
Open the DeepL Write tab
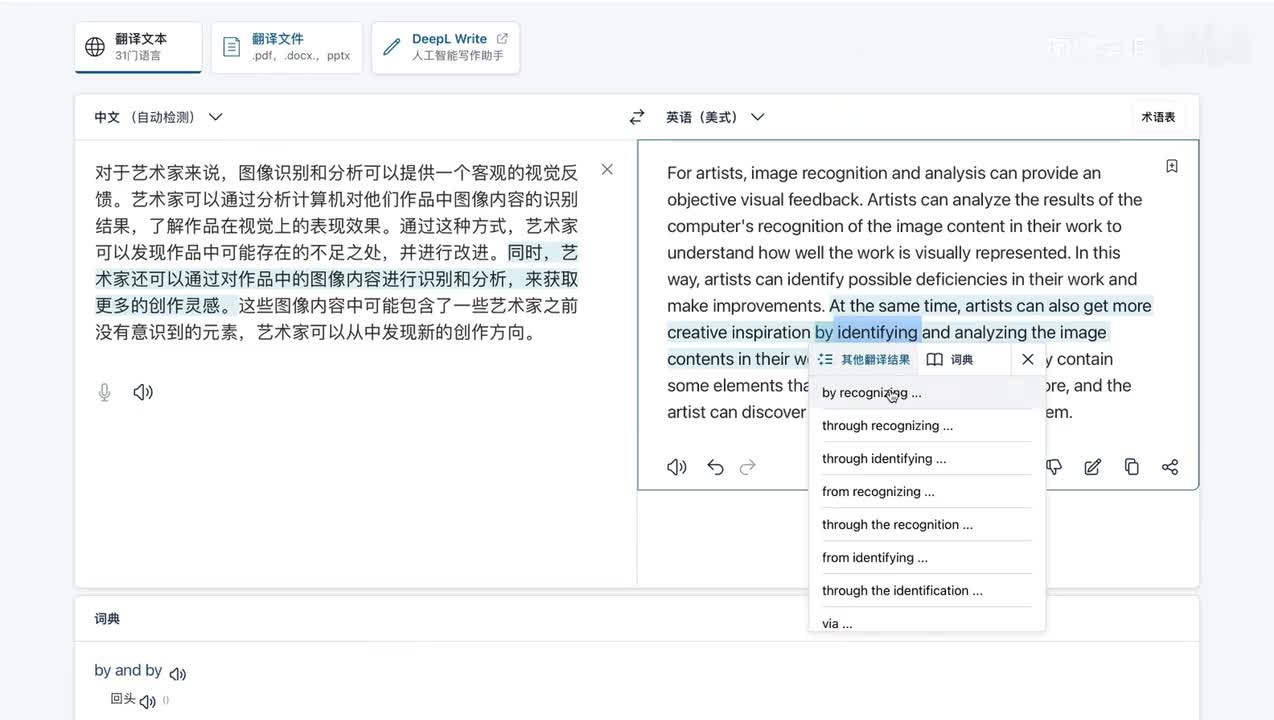[x=446, y=47]
